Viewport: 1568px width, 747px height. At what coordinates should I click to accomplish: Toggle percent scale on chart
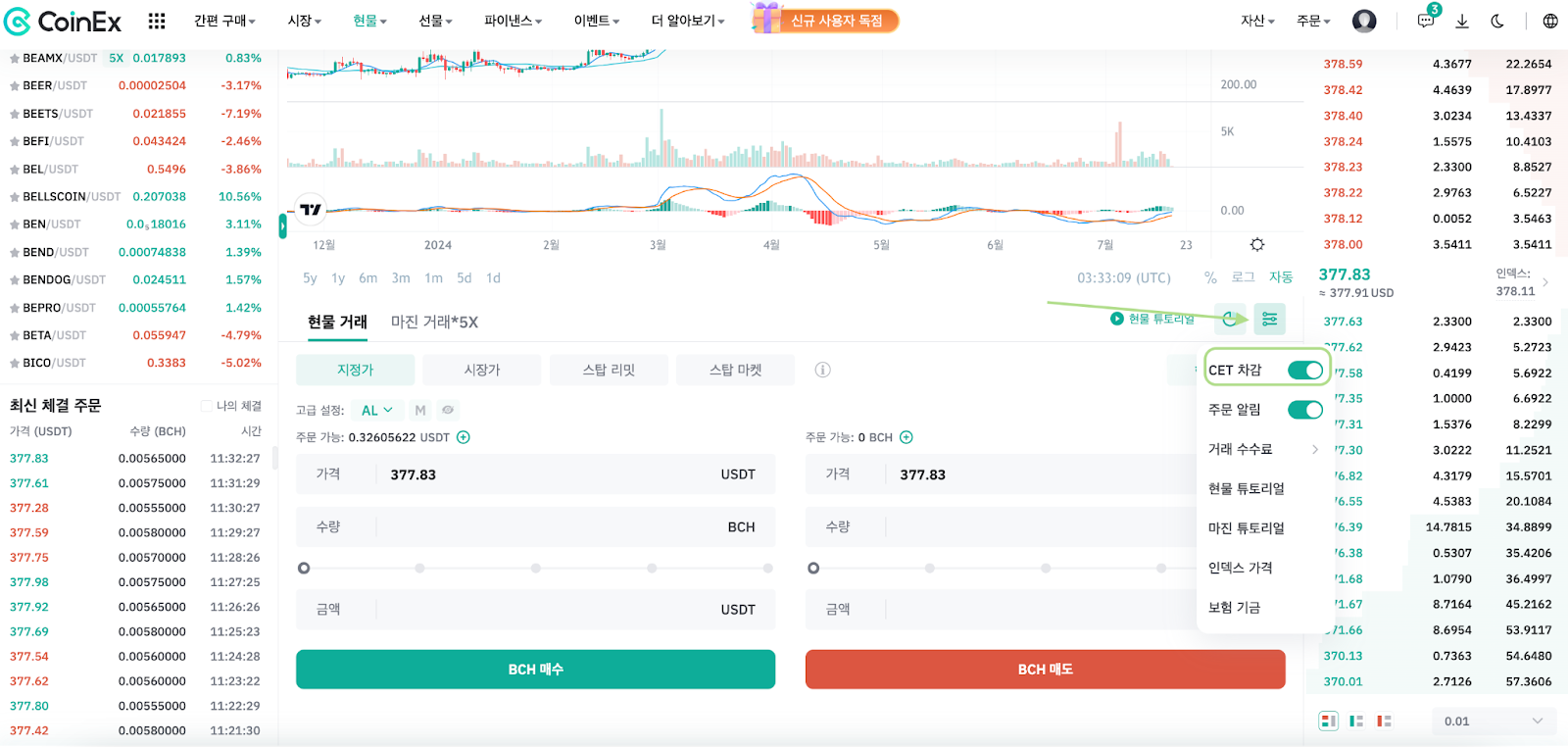pos(1210,277)
